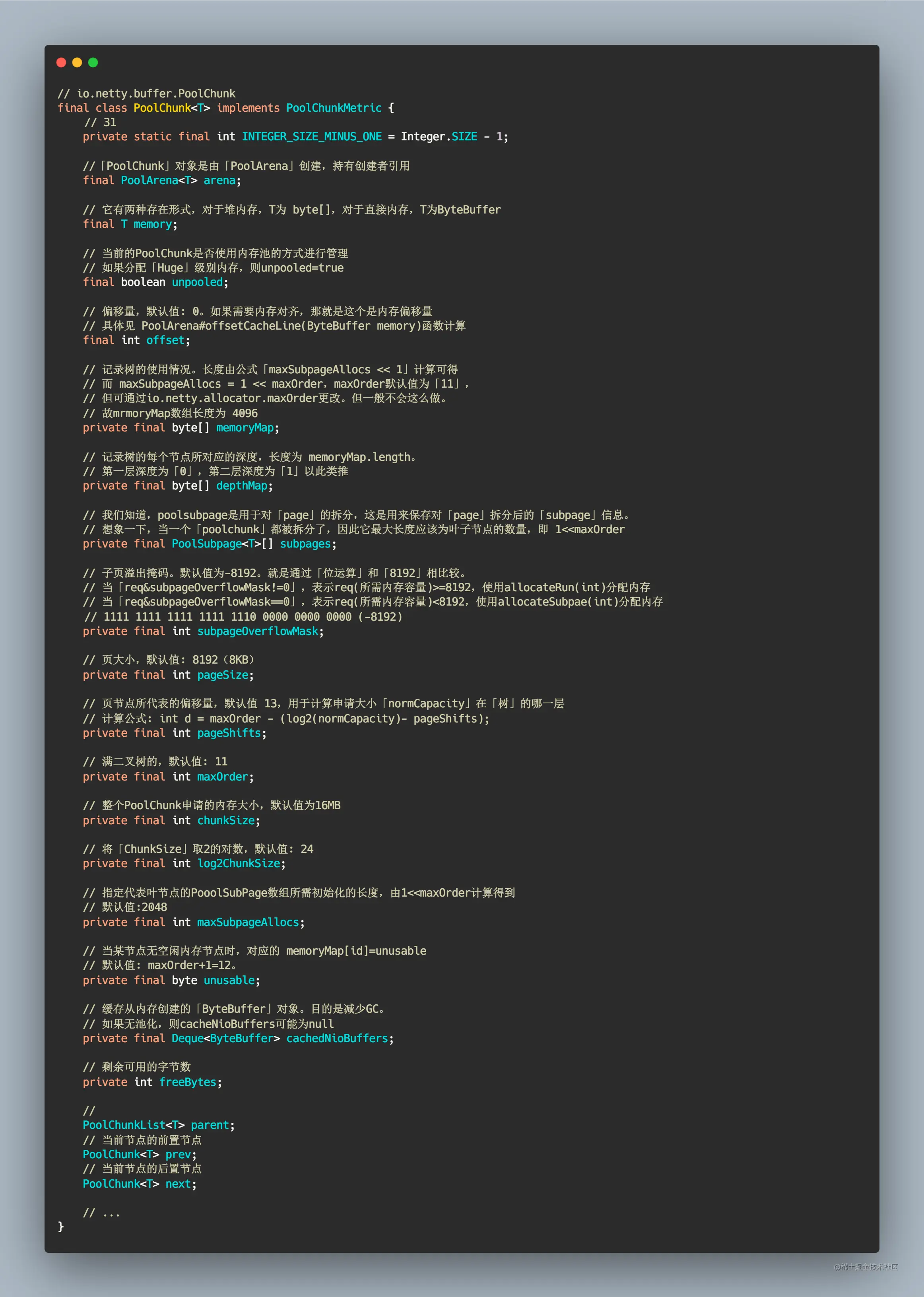This screenshot has height=1297, width=924.
Task: Click PoolSubpage<T>[] type
Action: [223, 544]
